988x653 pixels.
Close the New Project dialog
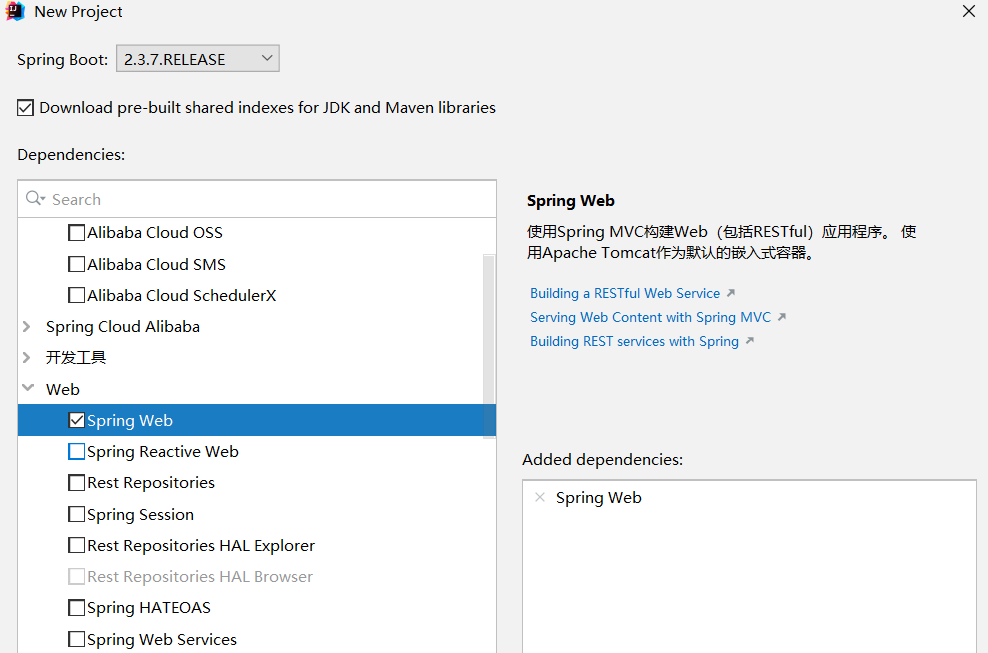(968, 12)
